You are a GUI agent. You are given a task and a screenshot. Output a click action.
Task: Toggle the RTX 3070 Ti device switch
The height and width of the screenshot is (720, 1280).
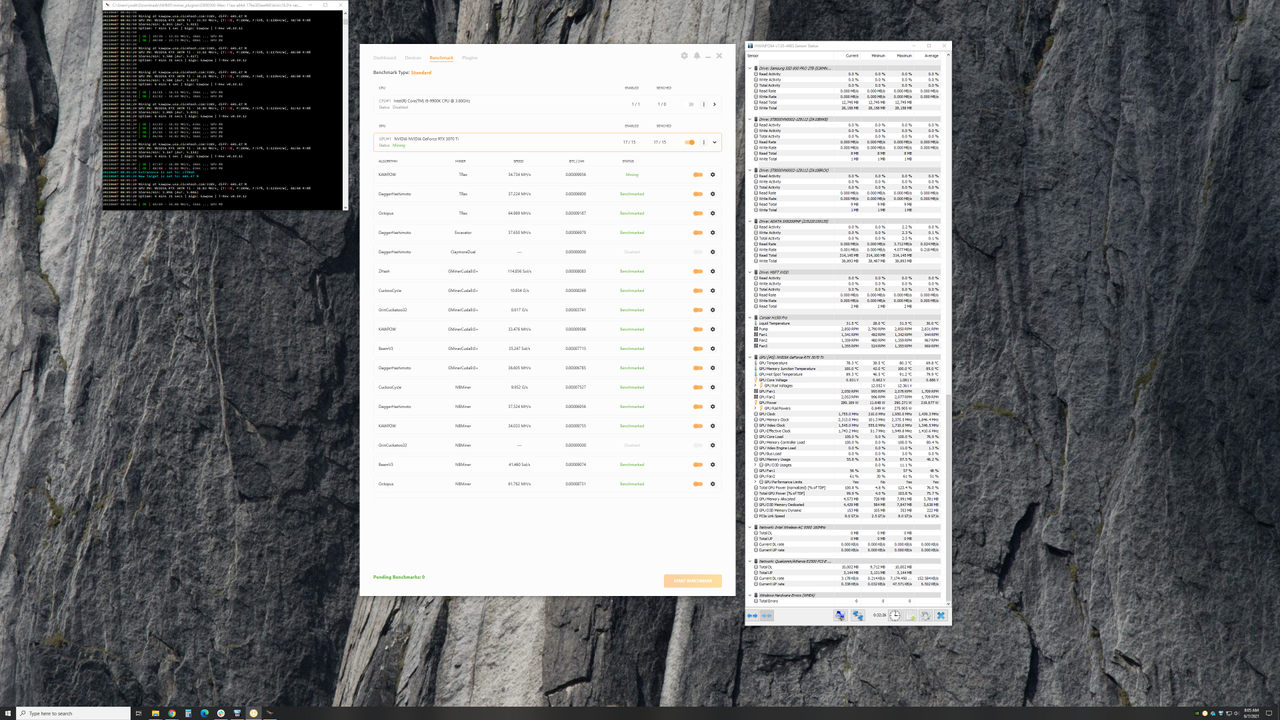[x=689, y=142]
